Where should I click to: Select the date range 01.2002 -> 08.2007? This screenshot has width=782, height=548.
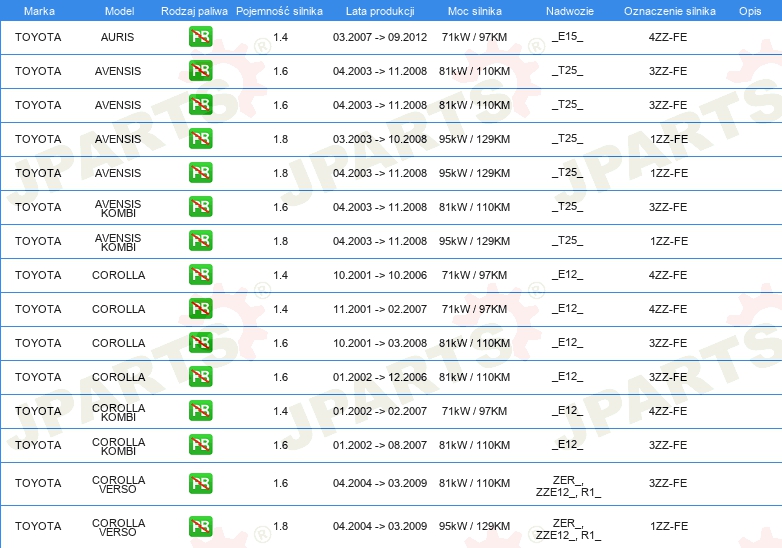(x=380, y=445)
